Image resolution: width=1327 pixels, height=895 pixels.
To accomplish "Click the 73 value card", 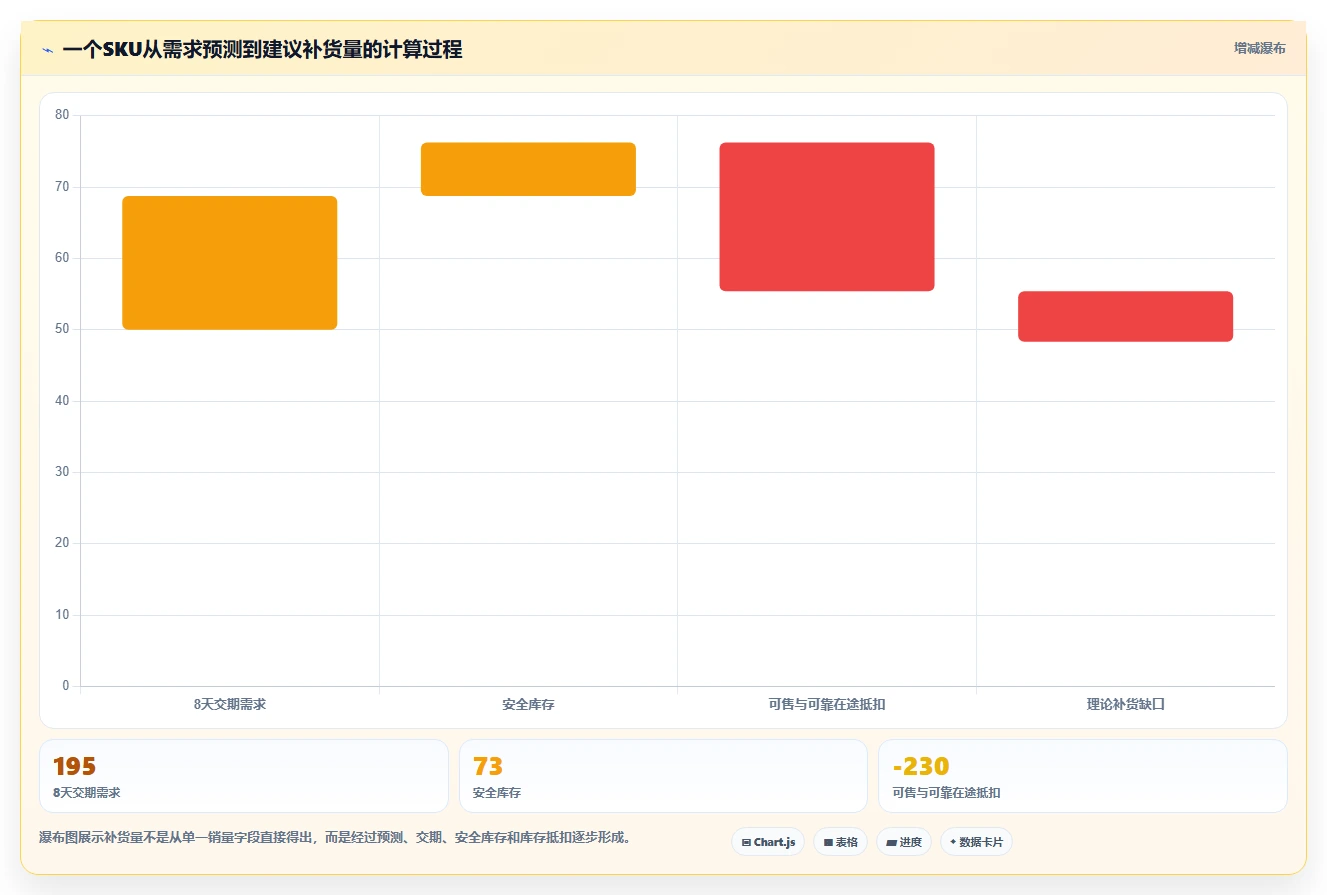I will (663, 776).
